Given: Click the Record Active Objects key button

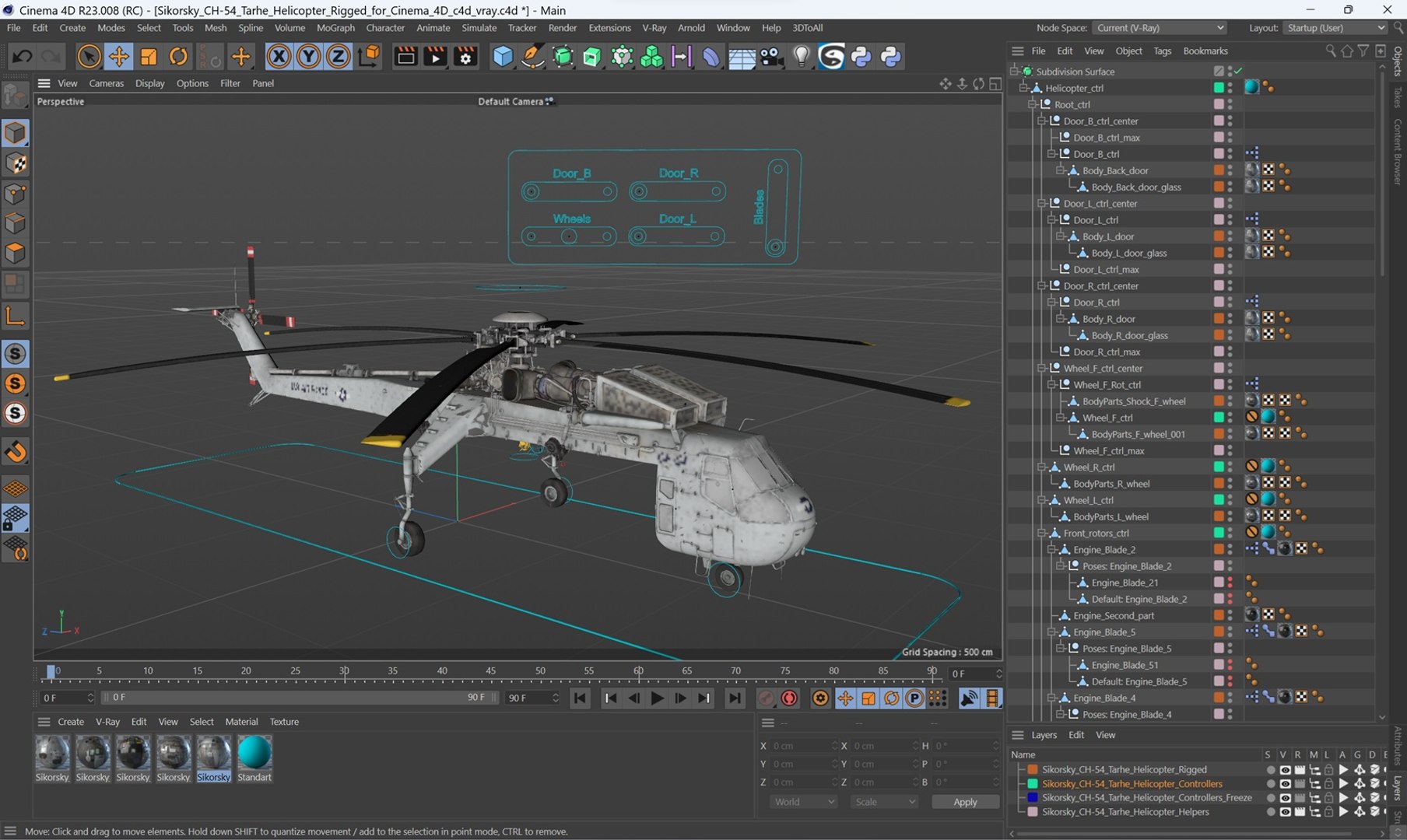Looking at the screenshot, I should pos(766,698).
